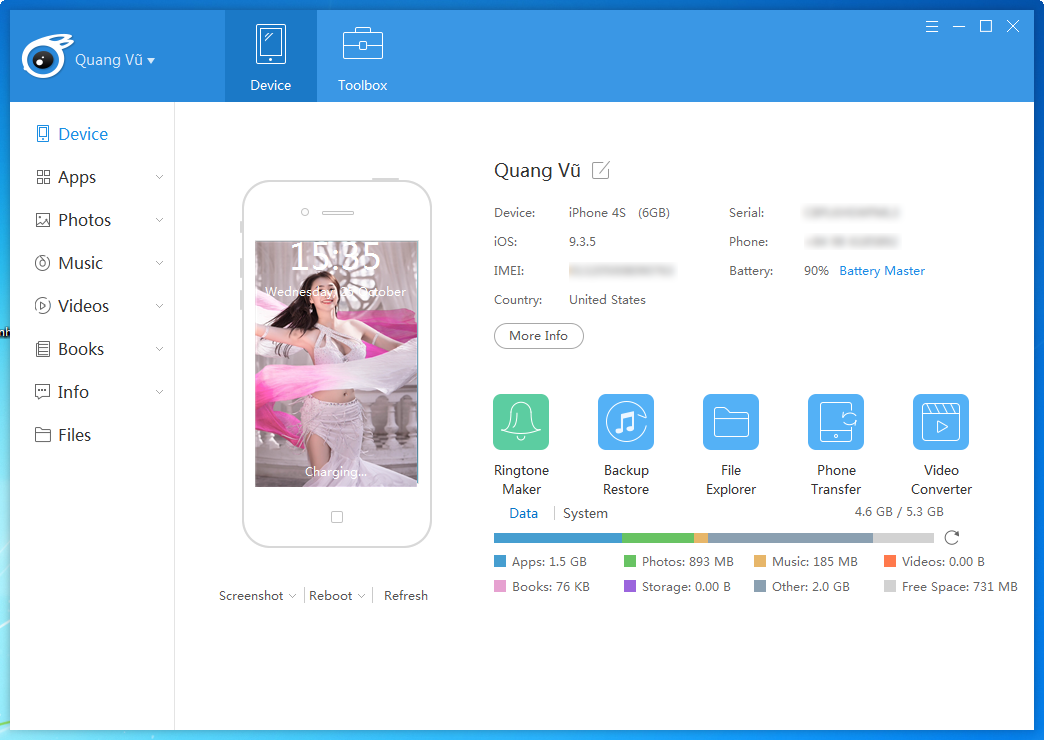Select the Device tab in header

click(x=270, y=57)
